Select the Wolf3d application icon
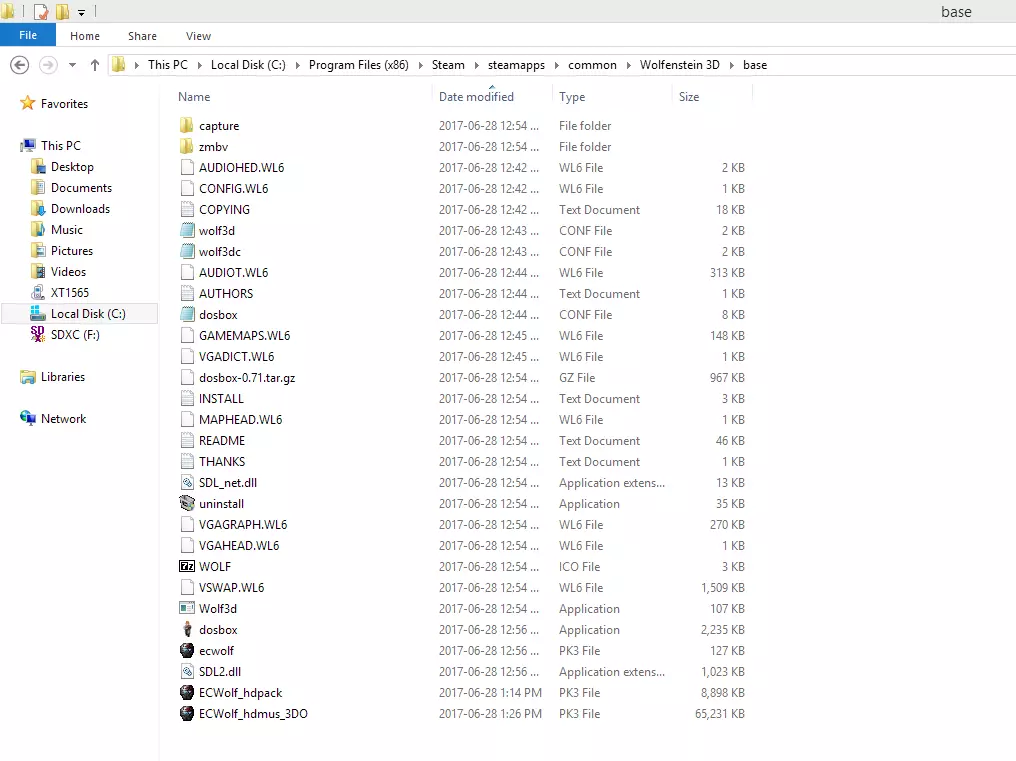The height and width of the screenshot is (761, 1016). point(187,608)
